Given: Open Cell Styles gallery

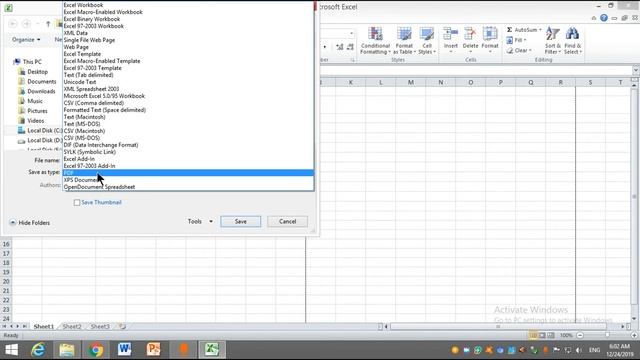Looking at the screenshot, I should tap(427, 40).
